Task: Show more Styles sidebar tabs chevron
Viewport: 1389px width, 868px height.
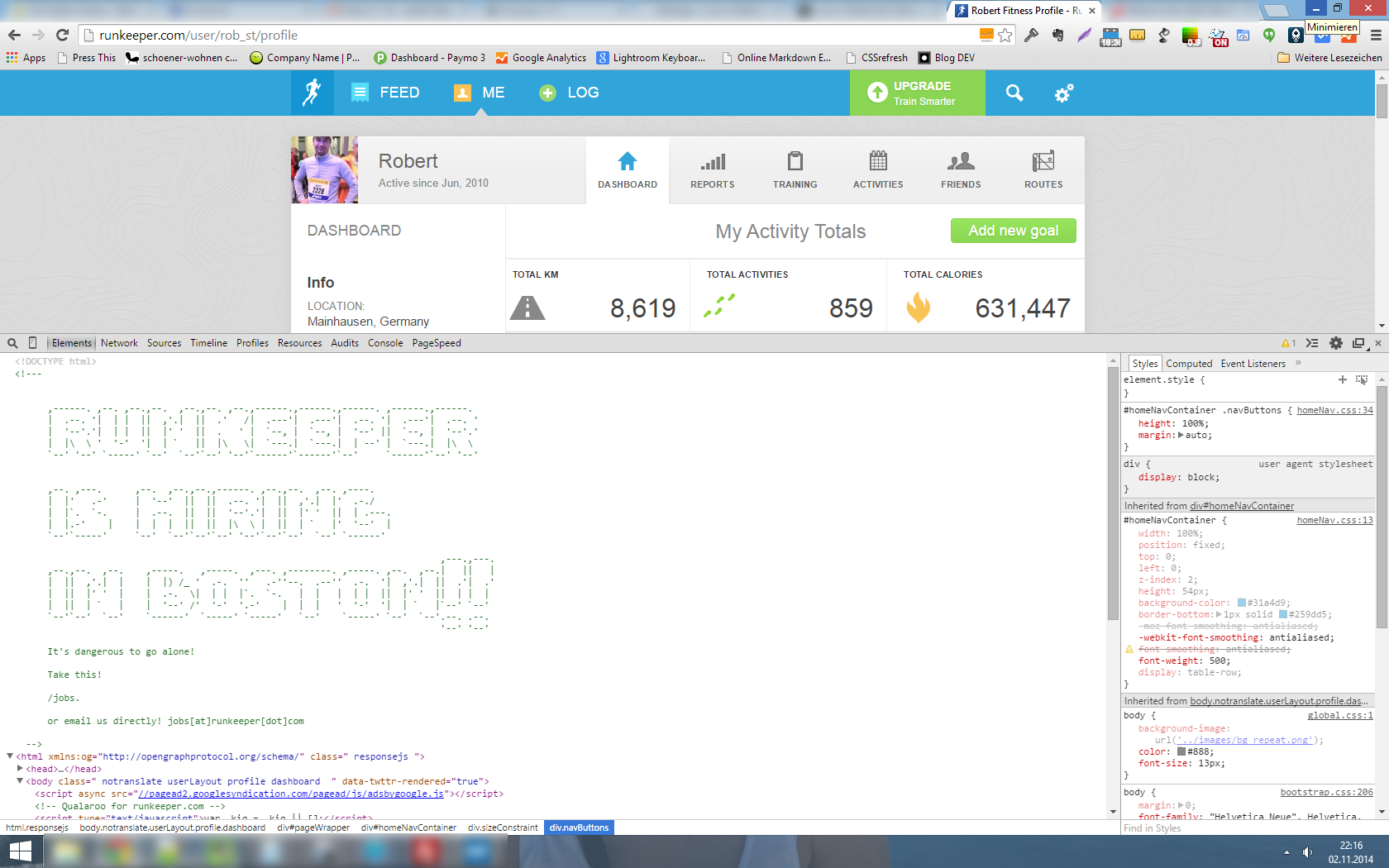Action: [1298, 363]
